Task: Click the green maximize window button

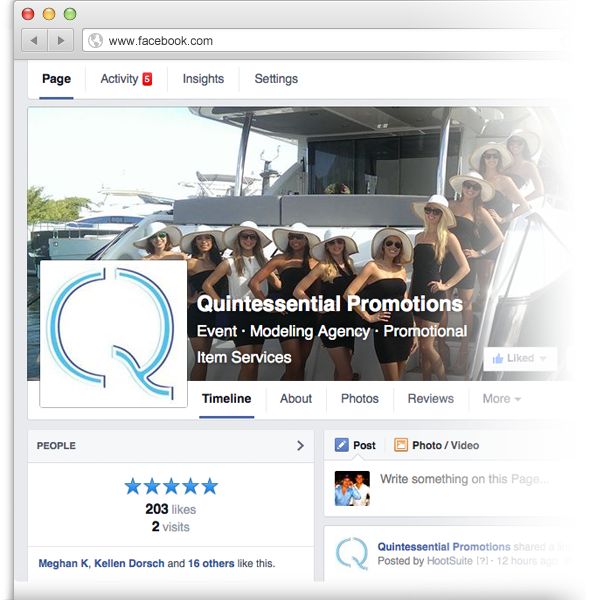Action: click(70, 14)
